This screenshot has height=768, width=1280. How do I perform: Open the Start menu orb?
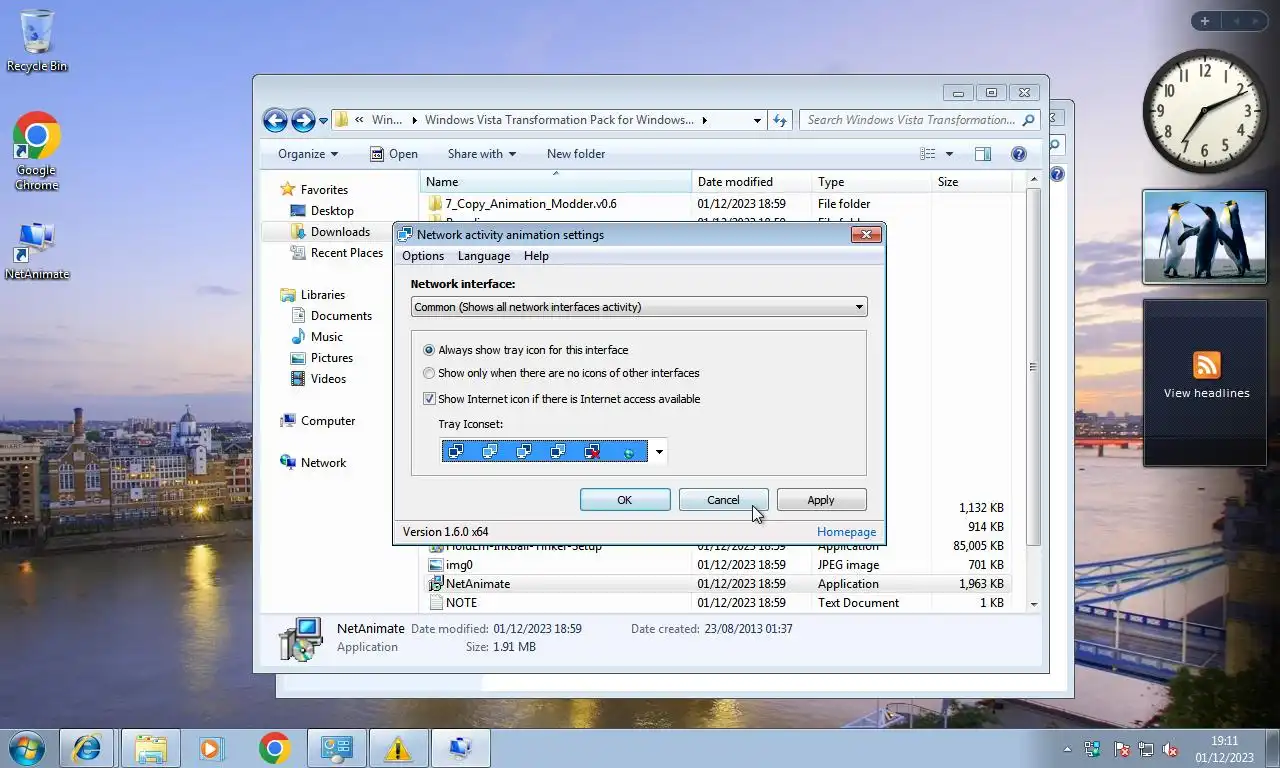click(27, 748)
